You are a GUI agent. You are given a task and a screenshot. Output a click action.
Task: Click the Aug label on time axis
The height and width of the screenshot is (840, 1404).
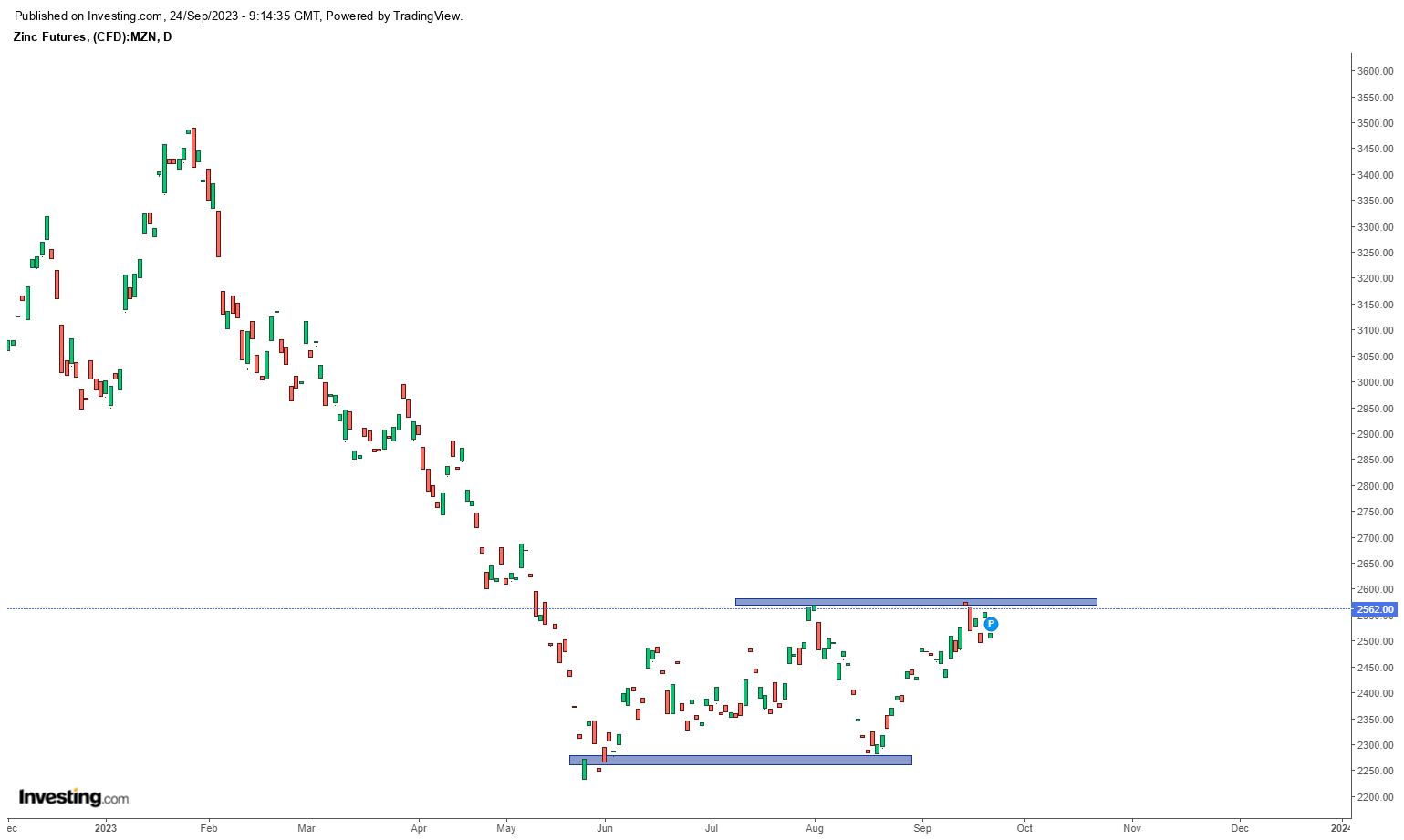click(815, 828)
